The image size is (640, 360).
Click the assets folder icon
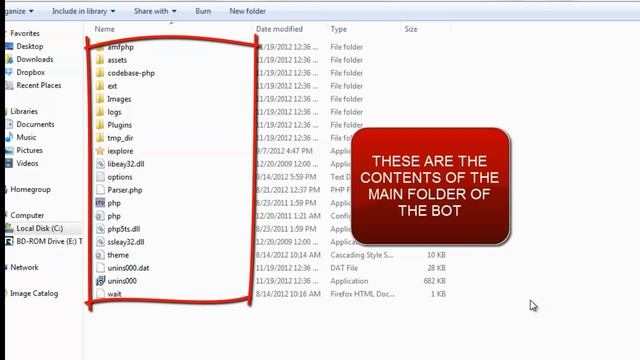point(100,60)
